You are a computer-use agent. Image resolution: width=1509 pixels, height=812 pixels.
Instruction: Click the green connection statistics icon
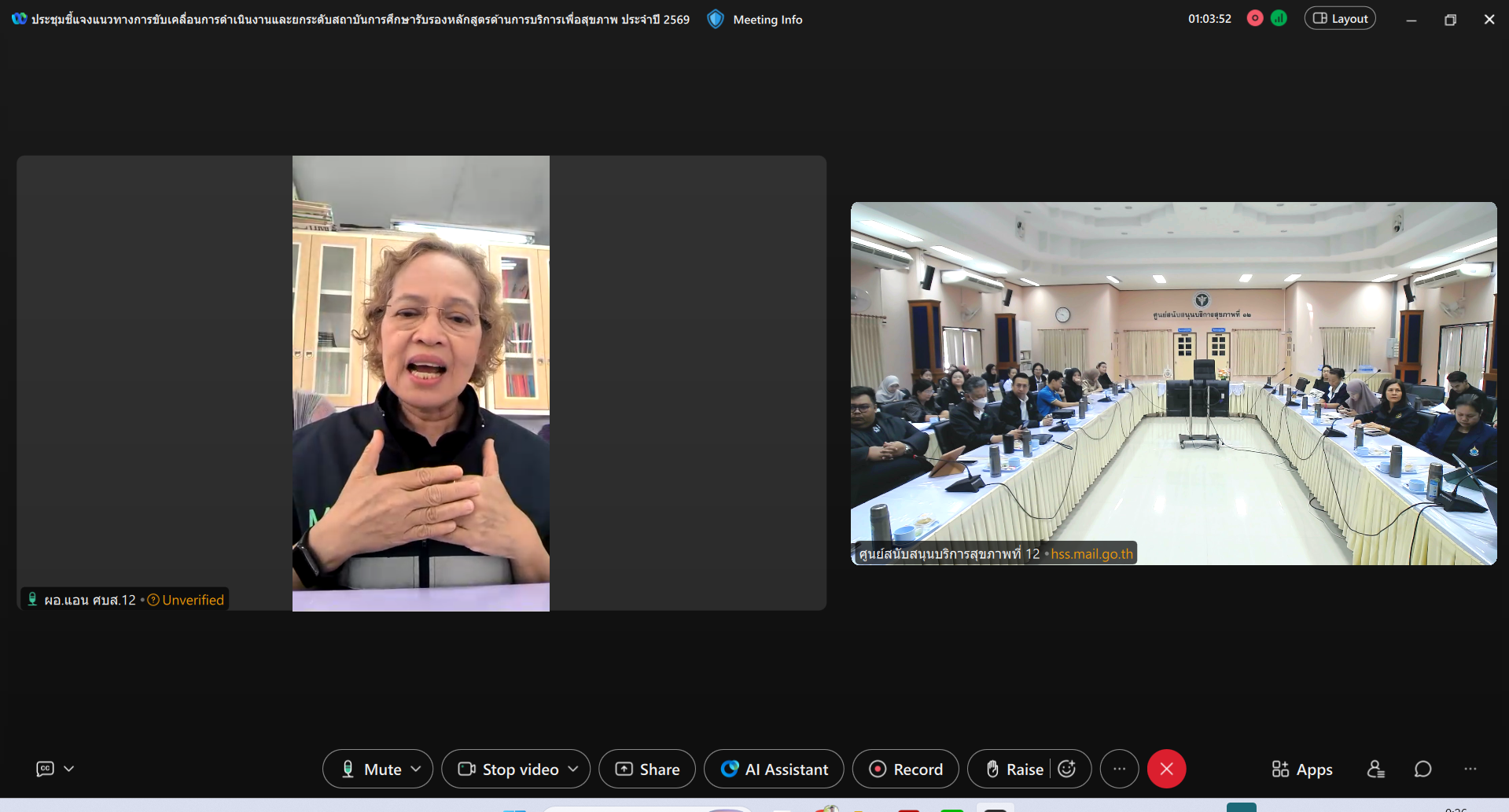[1279, 18]
